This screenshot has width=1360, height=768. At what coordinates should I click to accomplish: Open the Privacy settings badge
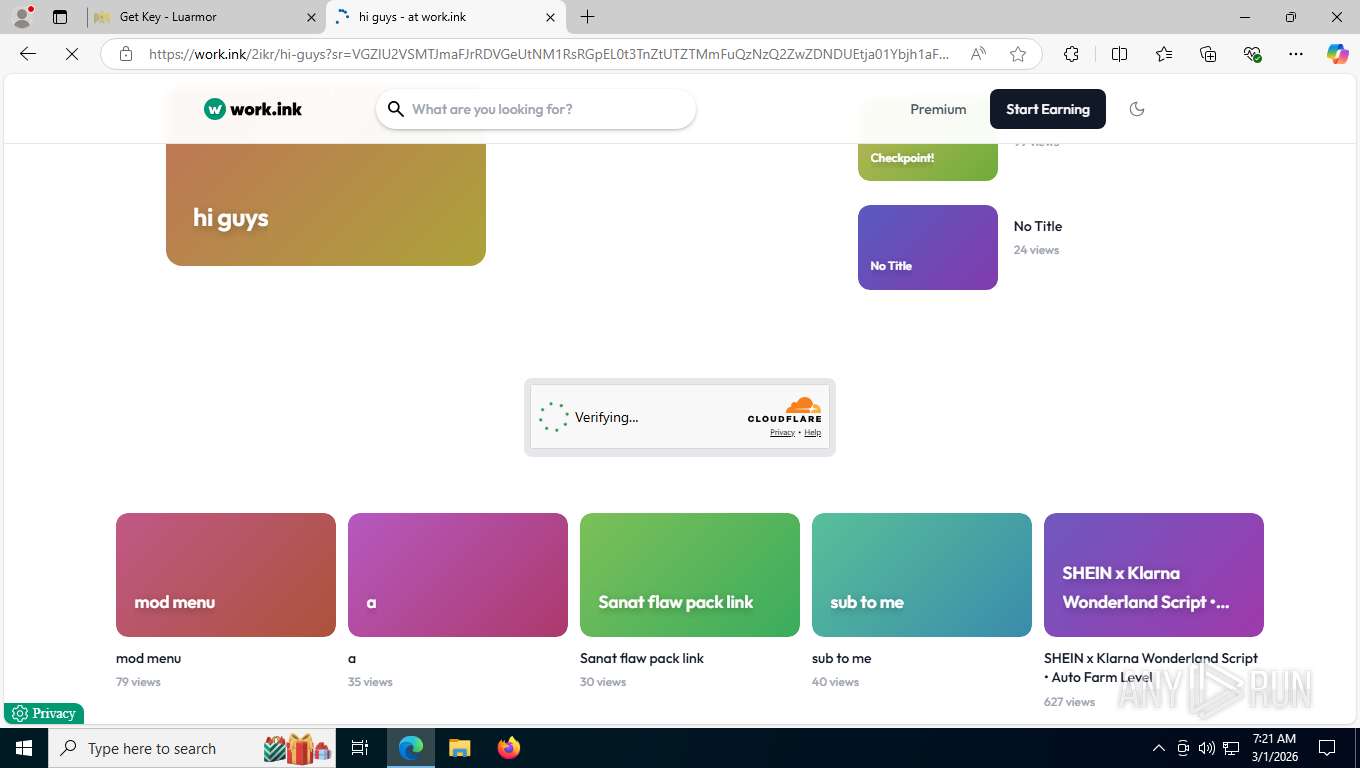coord(44,713)
